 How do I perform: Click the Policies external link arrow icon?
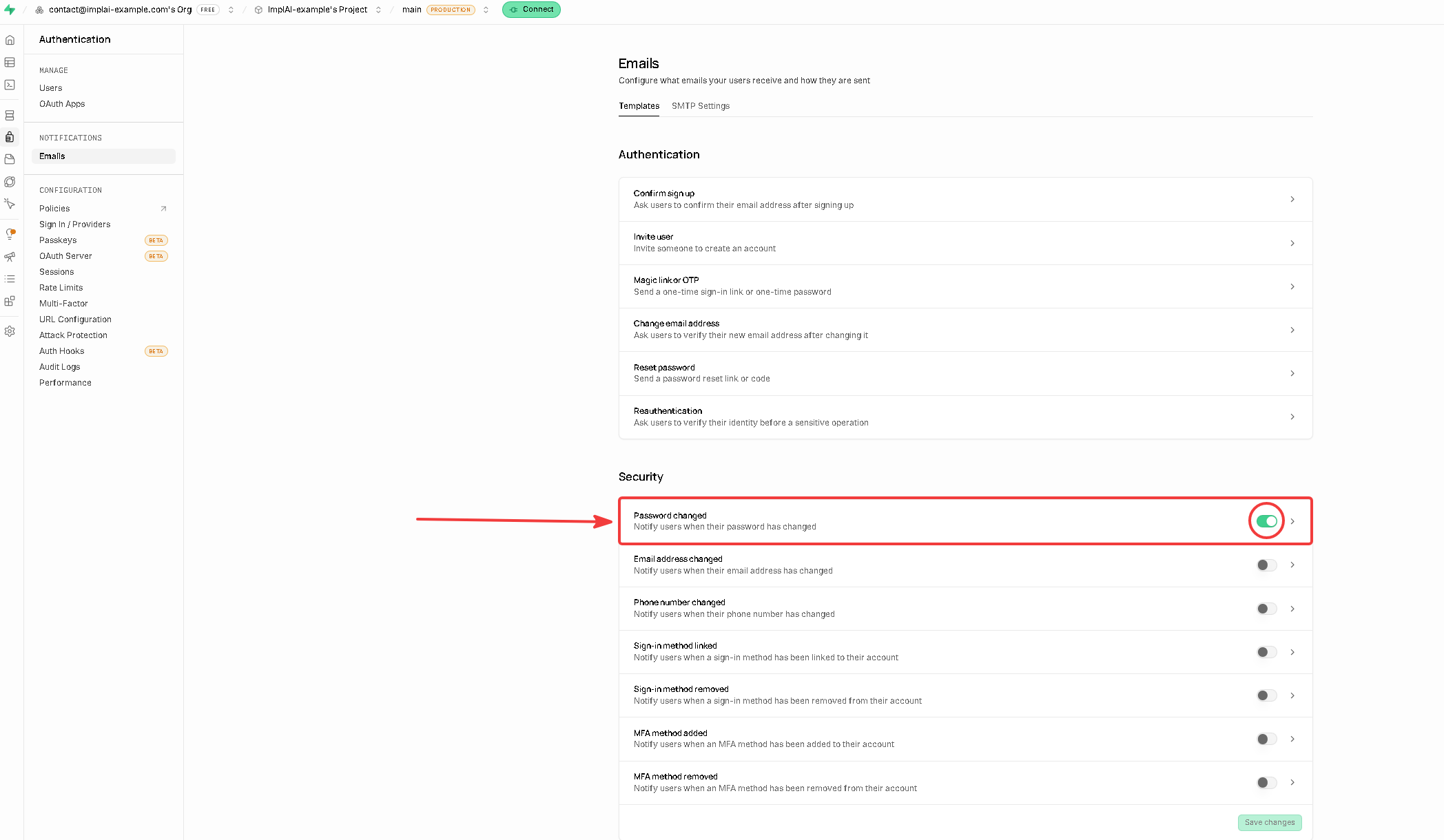163,209
